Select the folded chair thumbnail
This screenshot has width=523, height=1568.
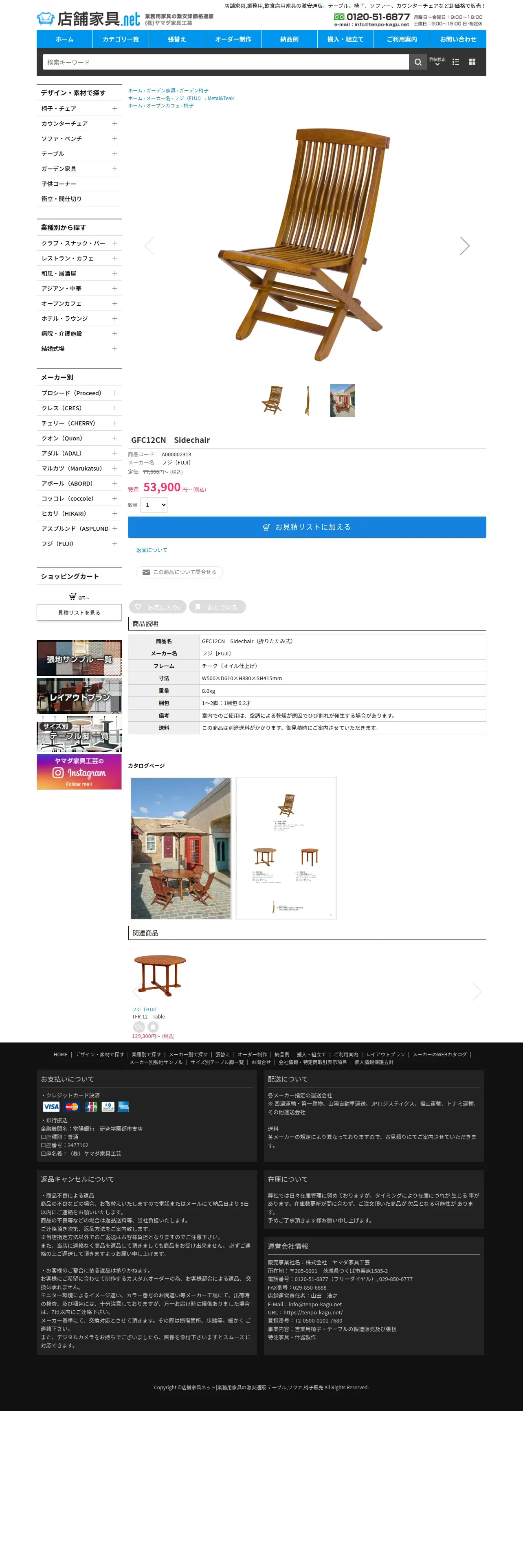tap(307, 401)
